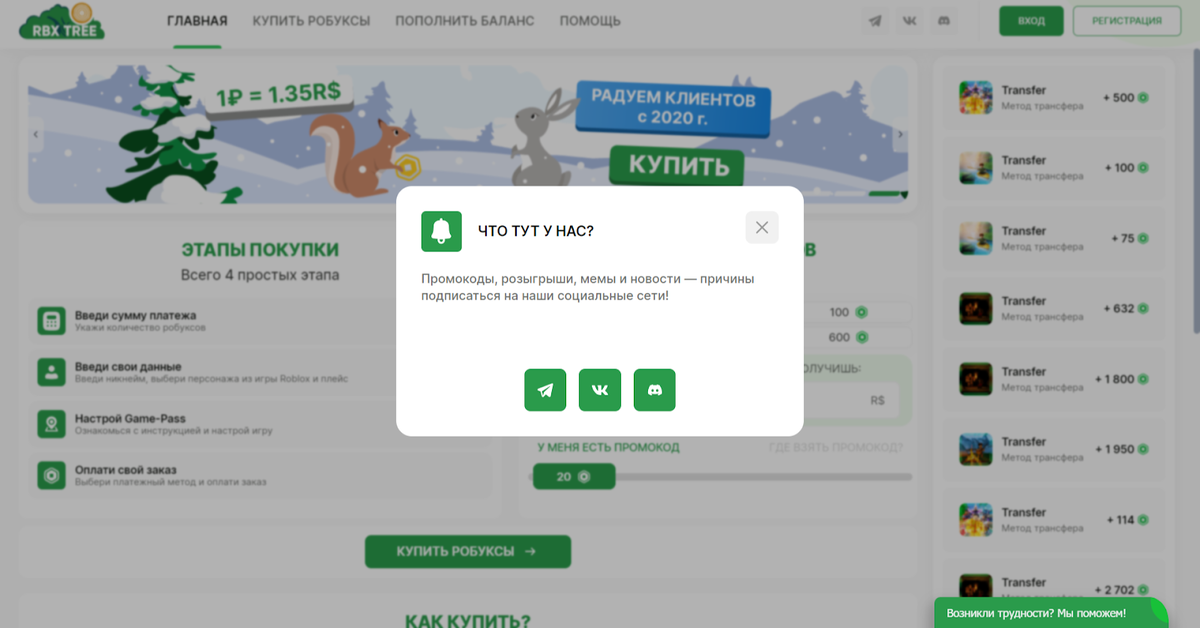1200x628 pixels.
Task: Click the previous banner slide arrow
Action: [36, 134]
